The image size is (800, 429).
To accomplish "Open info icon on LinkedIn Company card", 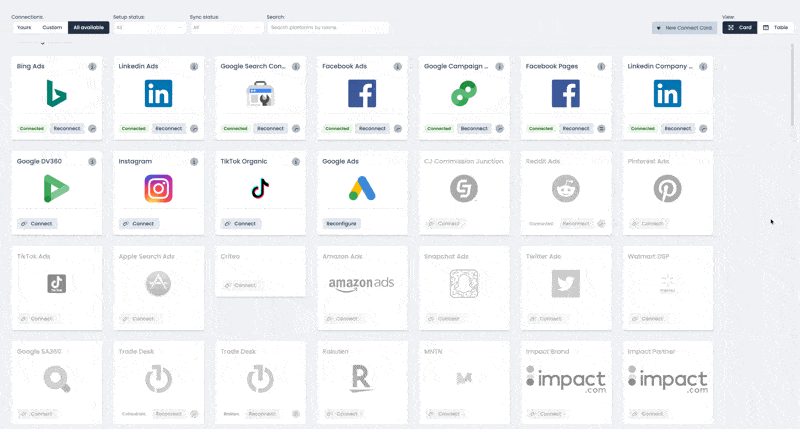I will pos(703,66).
